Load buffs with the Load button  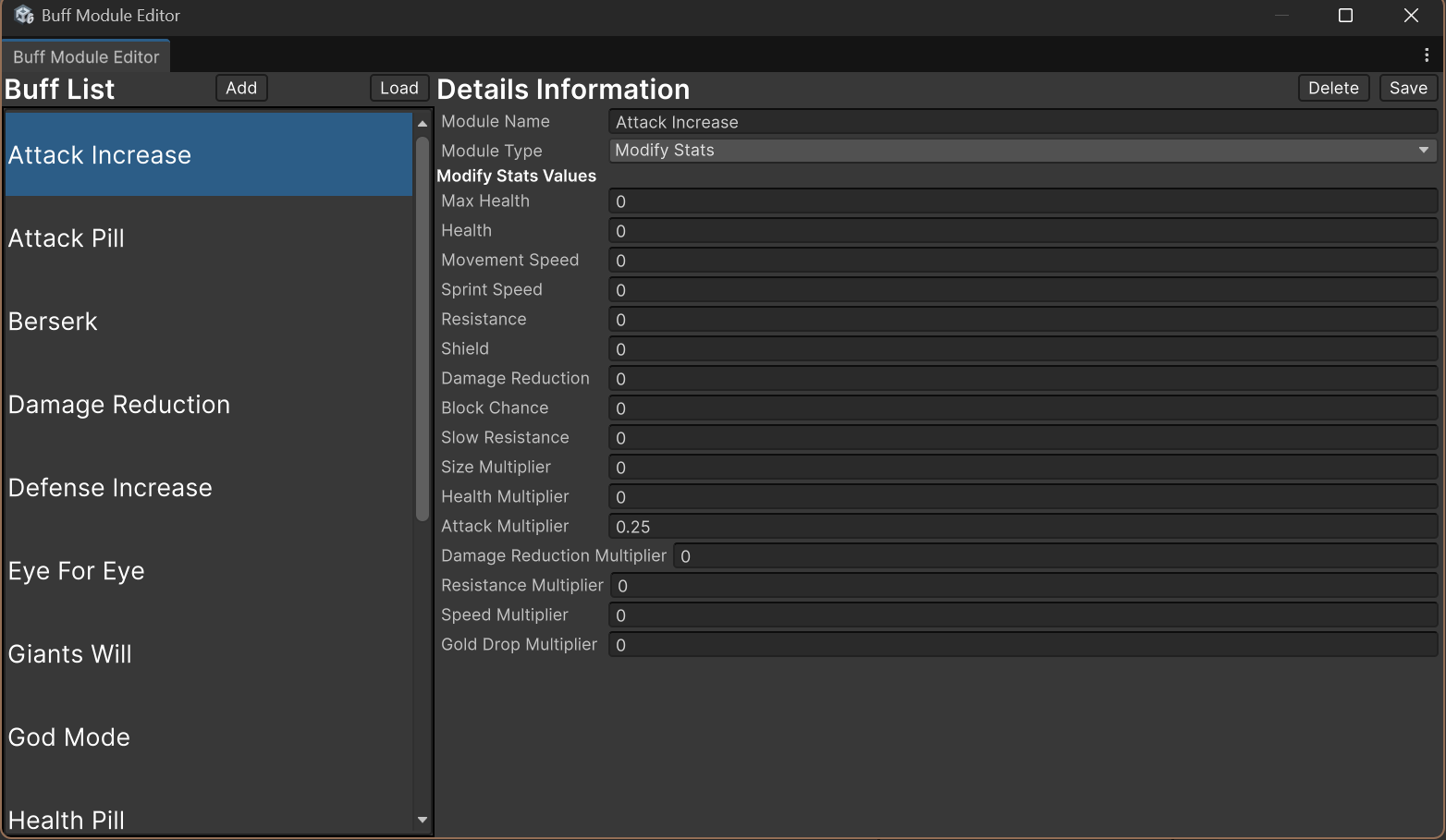coord(399,88)
